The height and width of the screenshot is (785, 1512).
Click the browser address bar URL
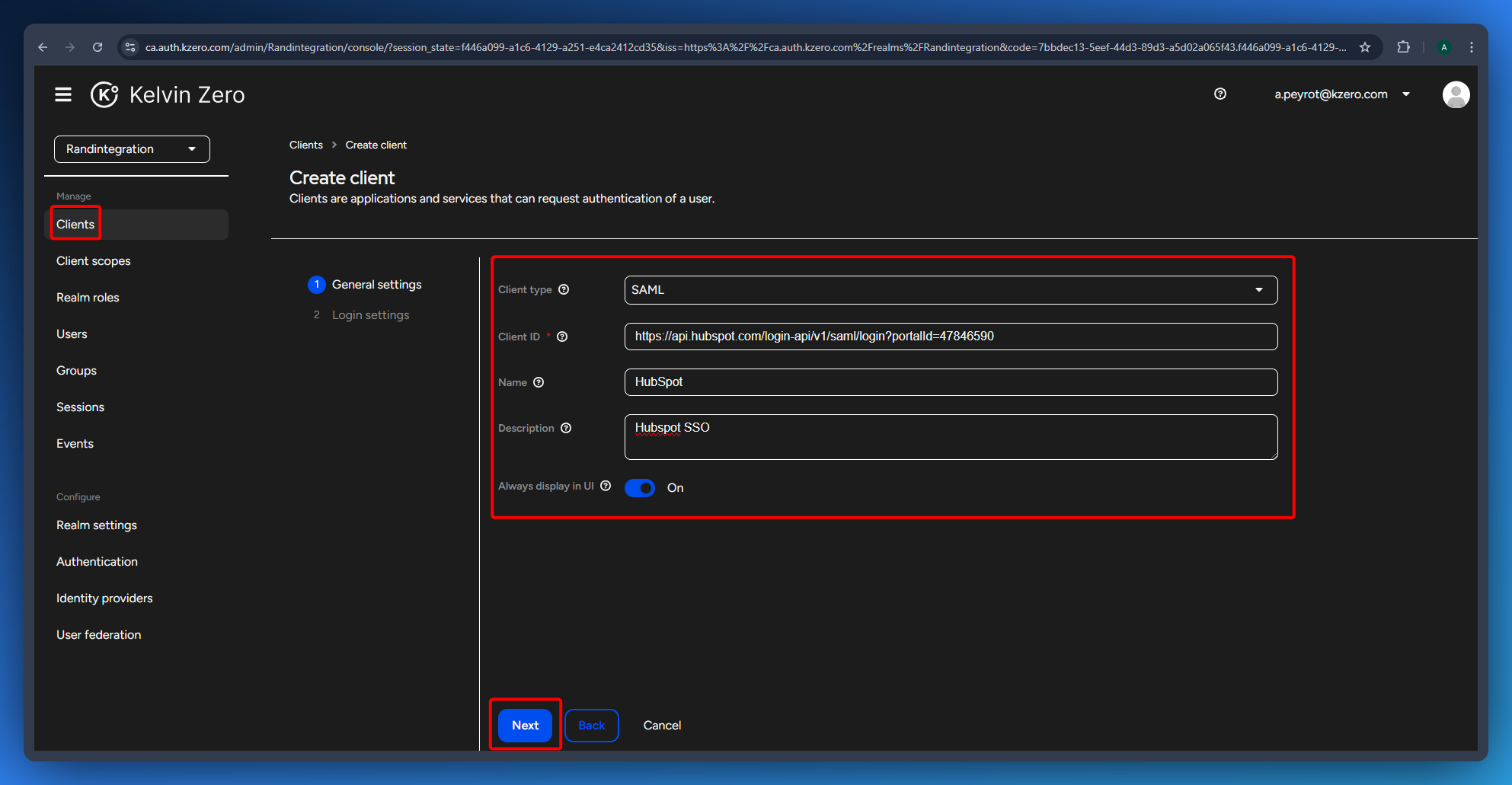click(x=745, y=47)
